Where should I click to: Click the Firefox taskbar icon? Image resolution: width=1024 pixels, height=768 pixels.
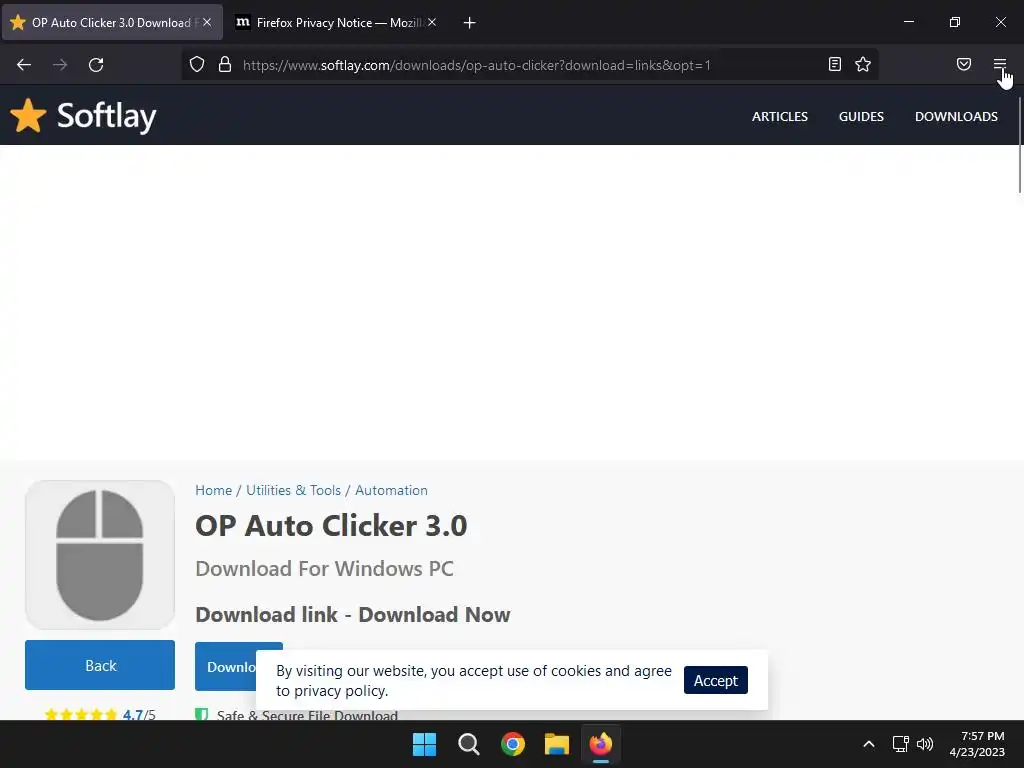(601, 744)
